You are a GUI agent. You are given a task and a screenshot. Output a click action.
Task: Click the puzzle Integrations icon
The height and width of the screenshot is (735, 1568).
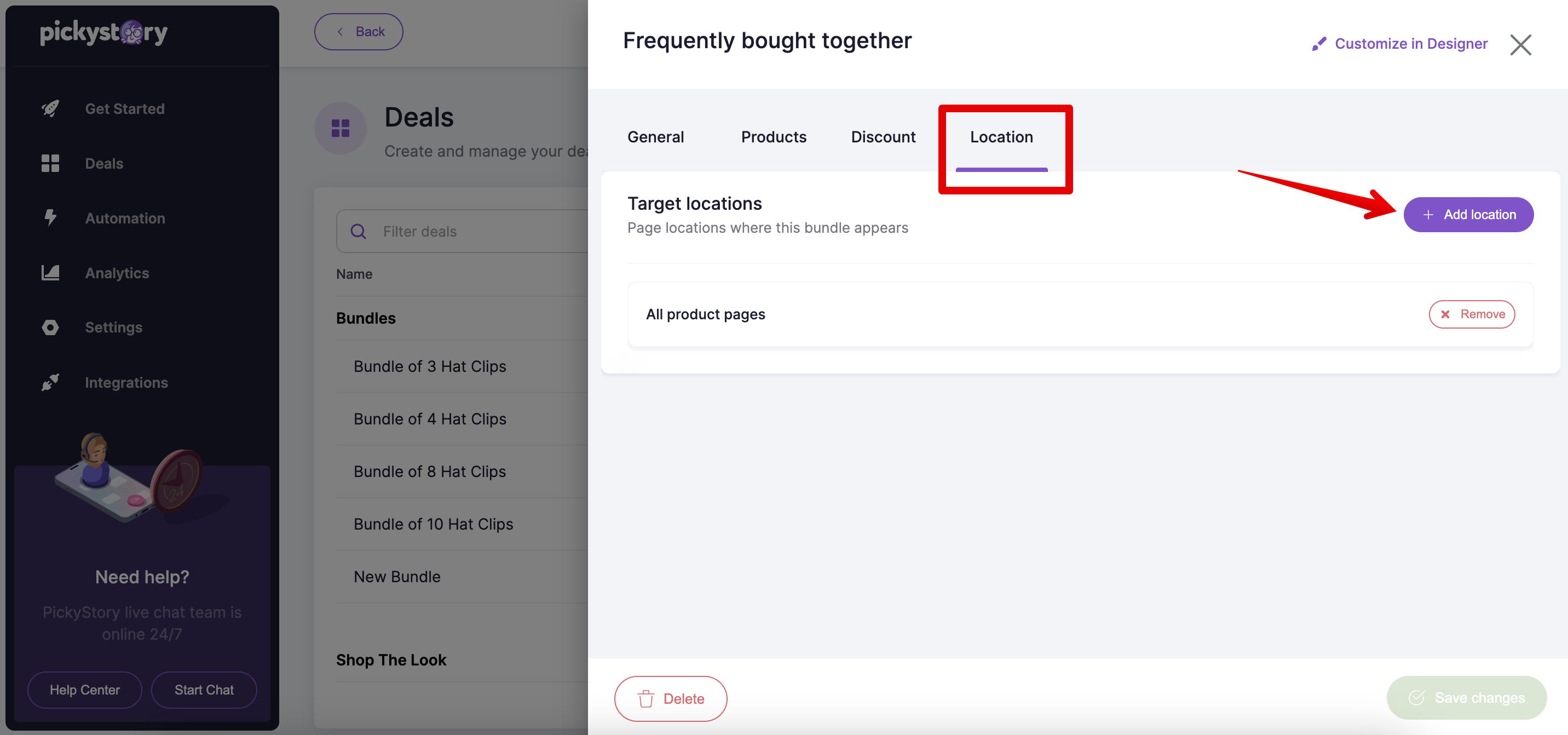(49, 382)
